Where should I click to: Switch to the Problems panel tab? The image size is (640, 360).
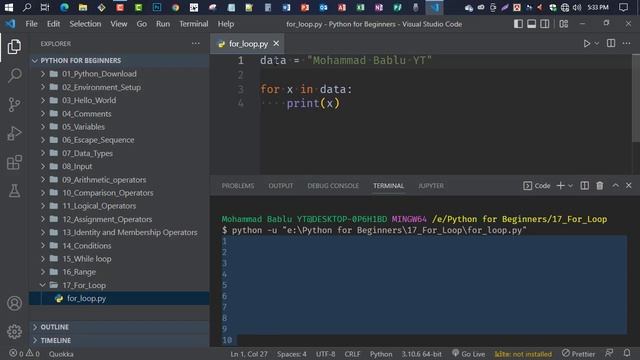coord(238,186)
